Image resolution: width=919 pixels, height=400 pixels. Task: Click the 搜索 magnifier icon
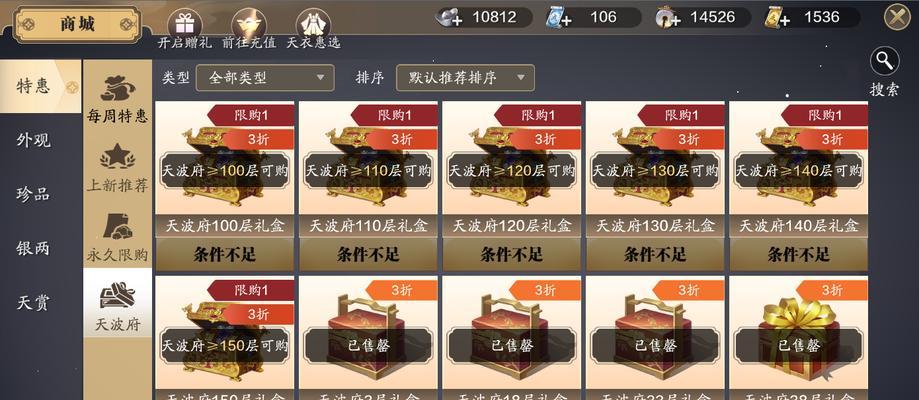884,60
